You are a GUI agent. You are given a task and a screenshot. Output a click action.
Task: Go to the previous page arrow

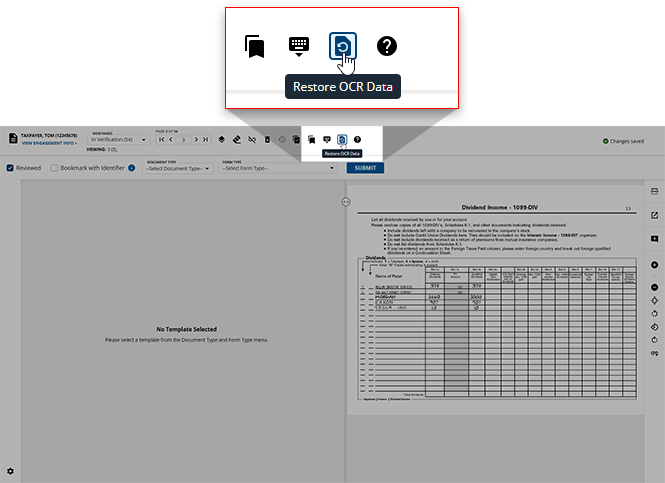tap(171, 140)
